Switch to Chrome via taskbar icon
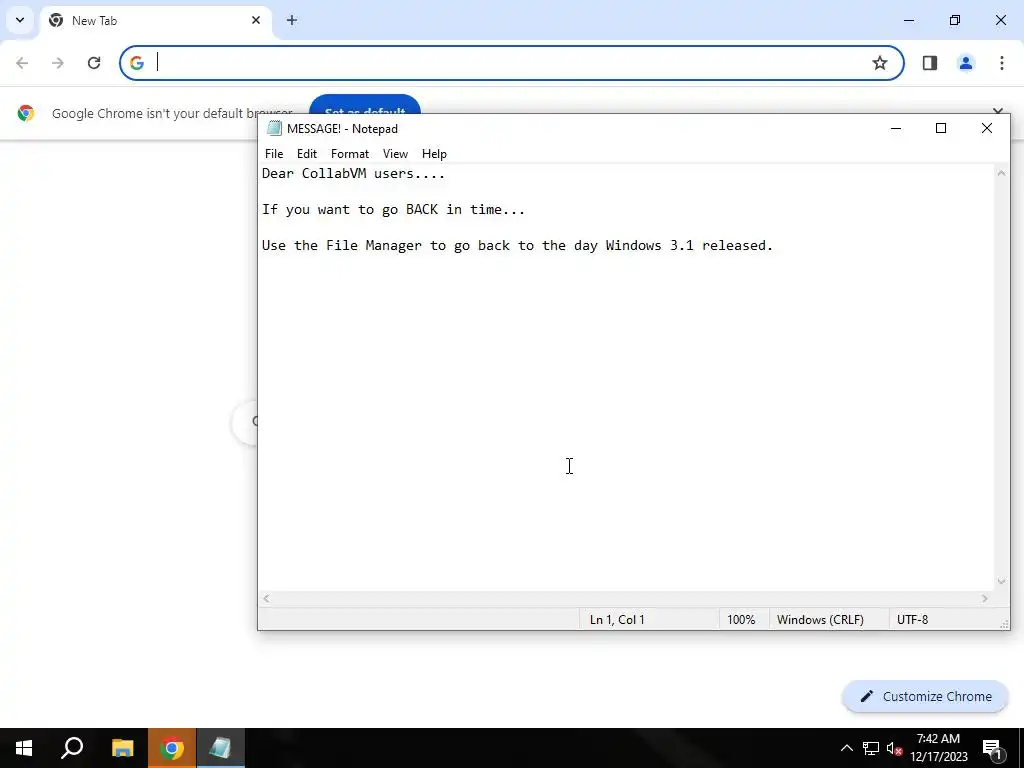Viewport: 1024px width, 768px height. pos(172,748)
